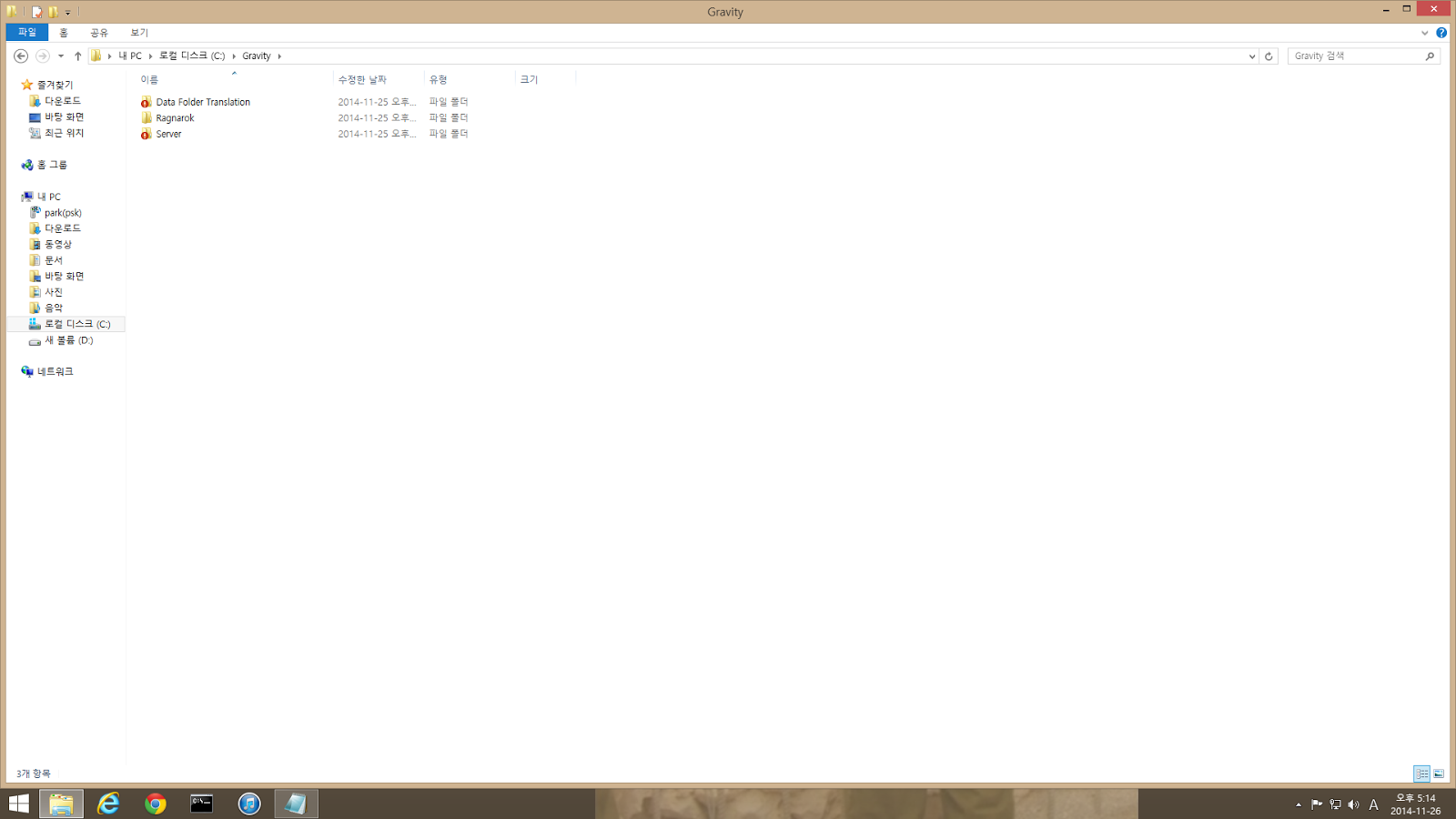This screenshot has height=819, width=1456.
Task: Click the Forward navigation arrow
Action: click(42, 56)
